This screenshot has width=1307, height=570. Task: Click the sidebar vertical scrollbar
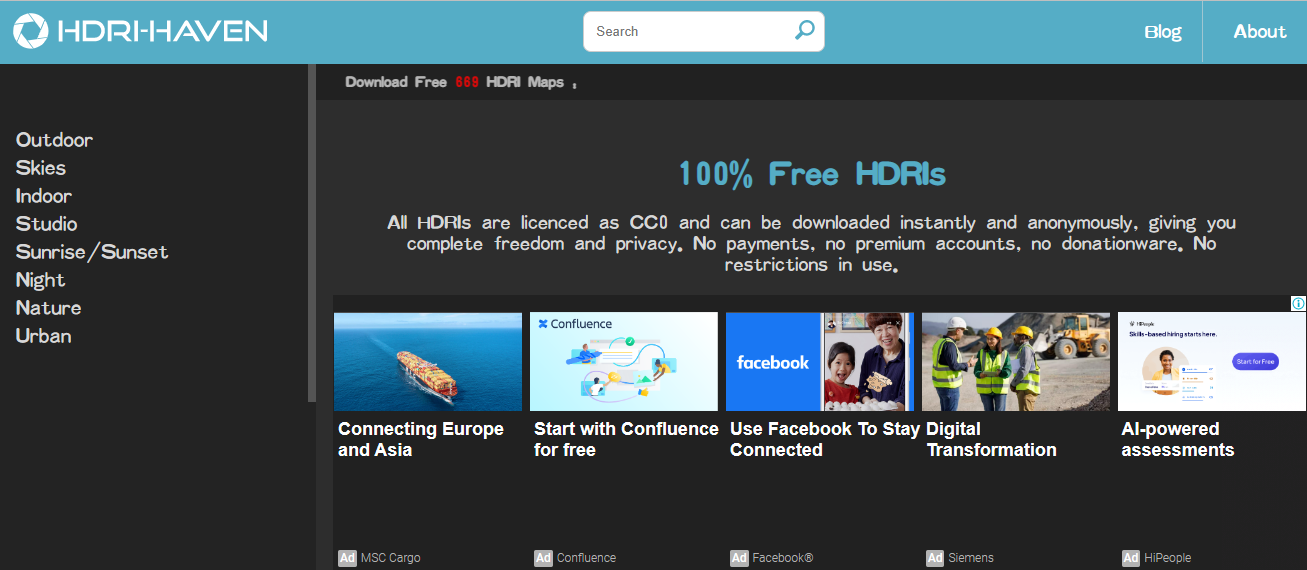(312, 233)
